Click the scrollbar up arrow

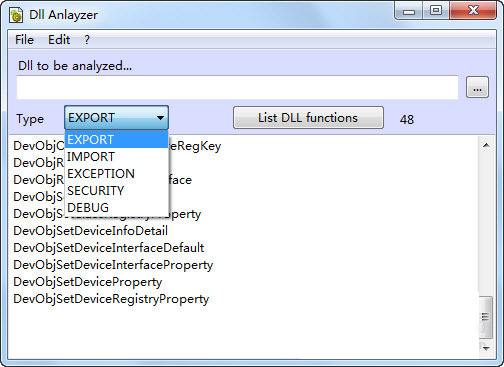click(486, 145)
